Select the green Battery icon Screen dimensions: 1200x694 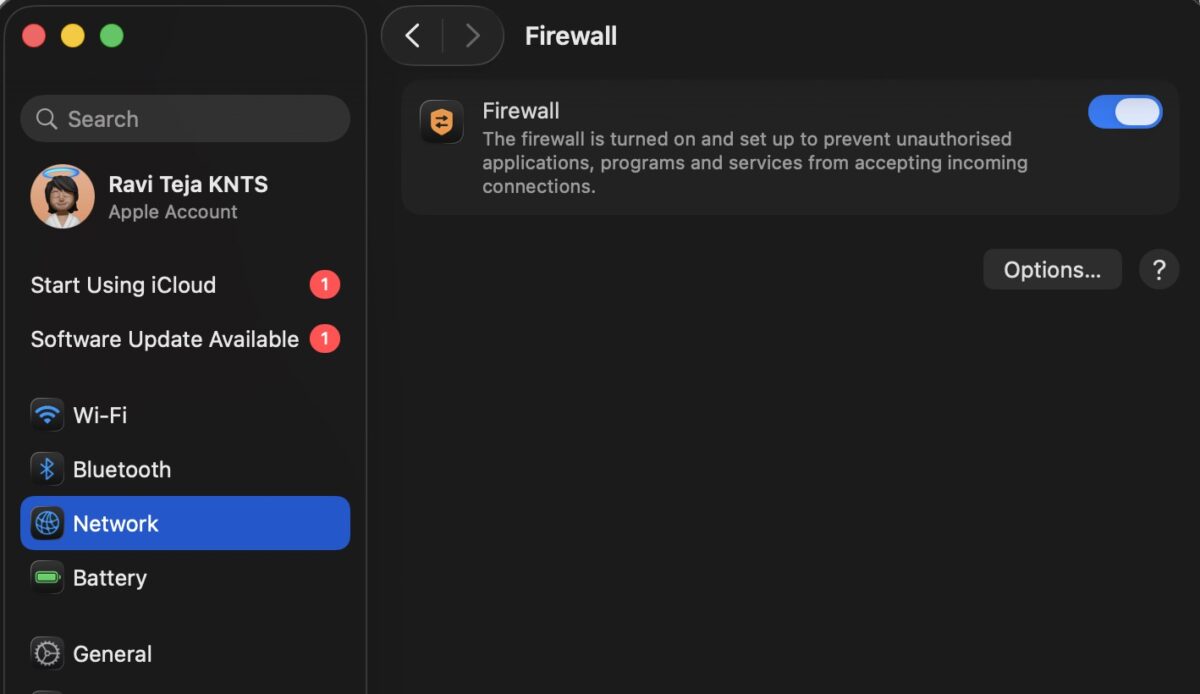47,577
